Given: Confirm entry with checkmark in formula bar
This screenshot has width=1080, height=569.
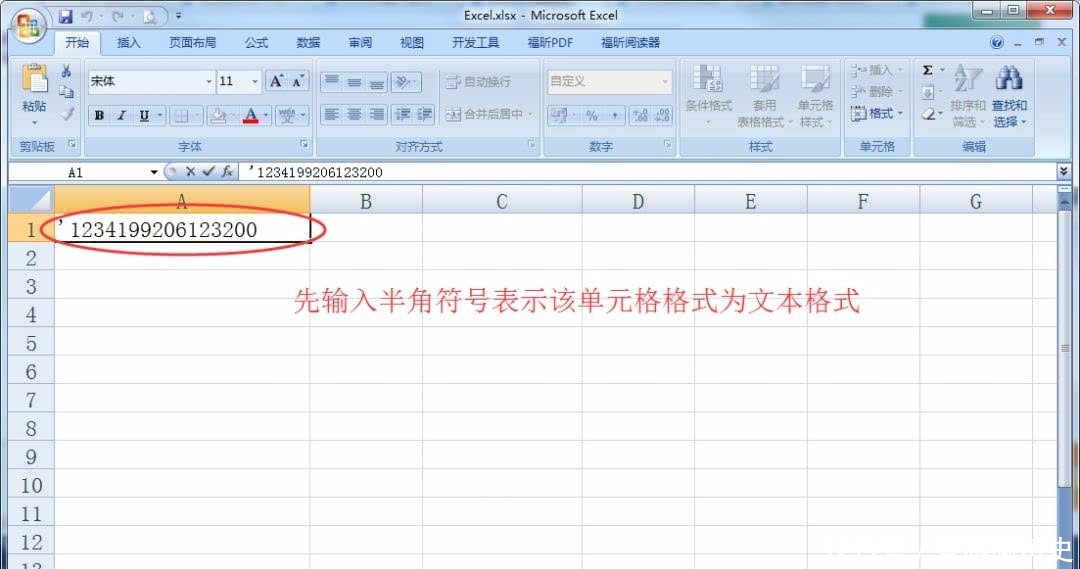Looking at the screenshot, I should pos(209,172).
